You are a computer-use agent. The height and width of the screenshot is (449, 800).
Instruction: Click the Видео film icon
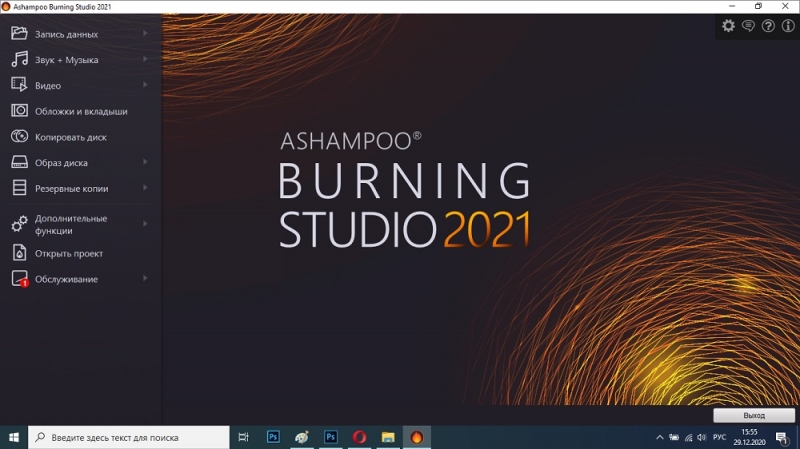pos(19,85)
